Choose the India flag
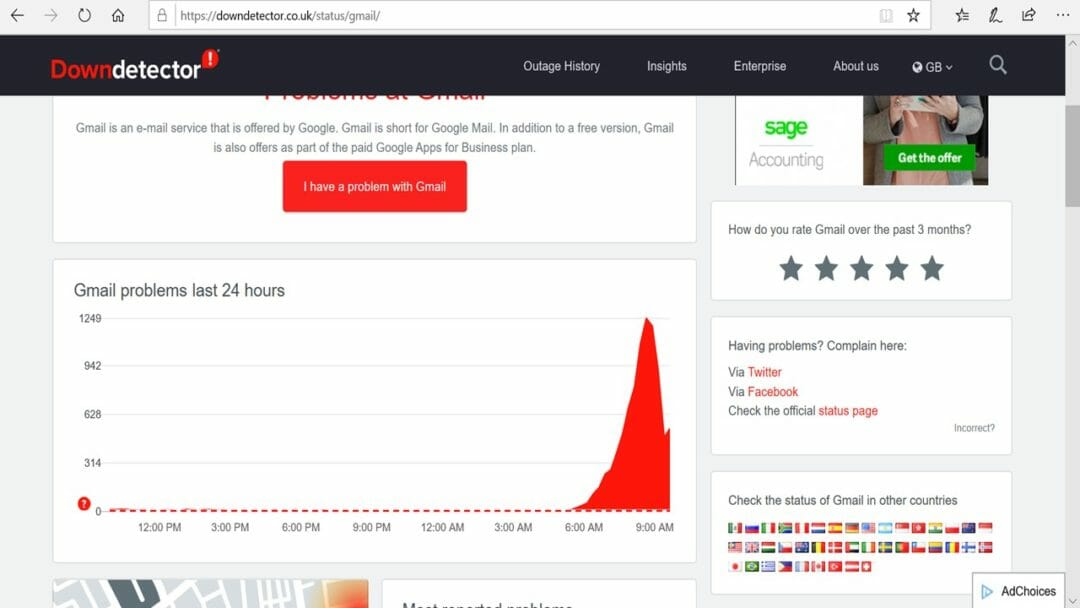This screenshot has height=608, width=1080. point(935,528)
